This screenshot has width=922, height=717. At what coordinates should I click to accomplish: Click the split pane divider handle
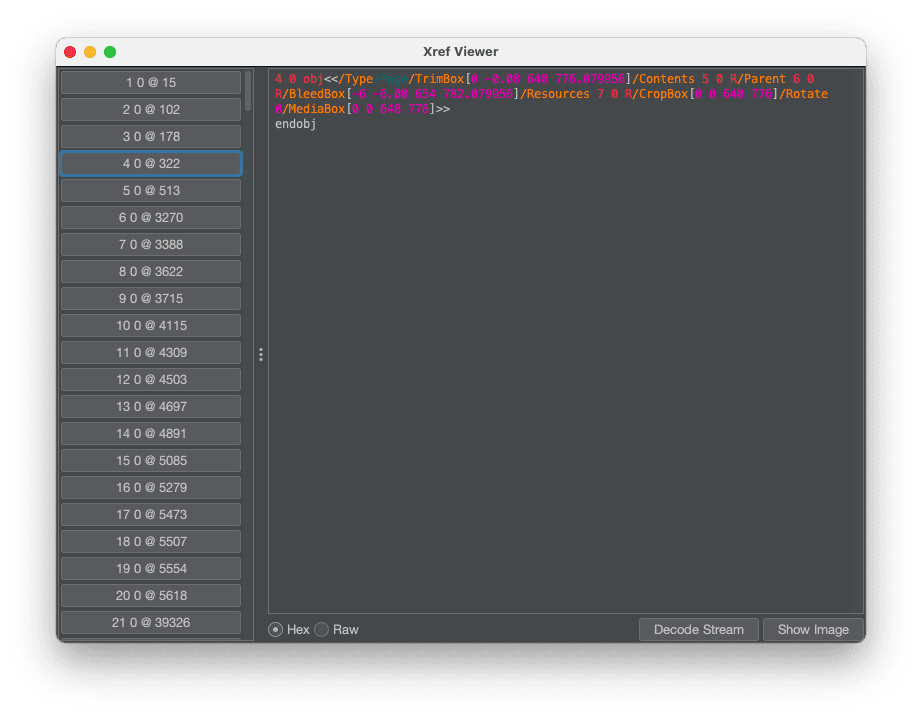(x=261, y=355)
